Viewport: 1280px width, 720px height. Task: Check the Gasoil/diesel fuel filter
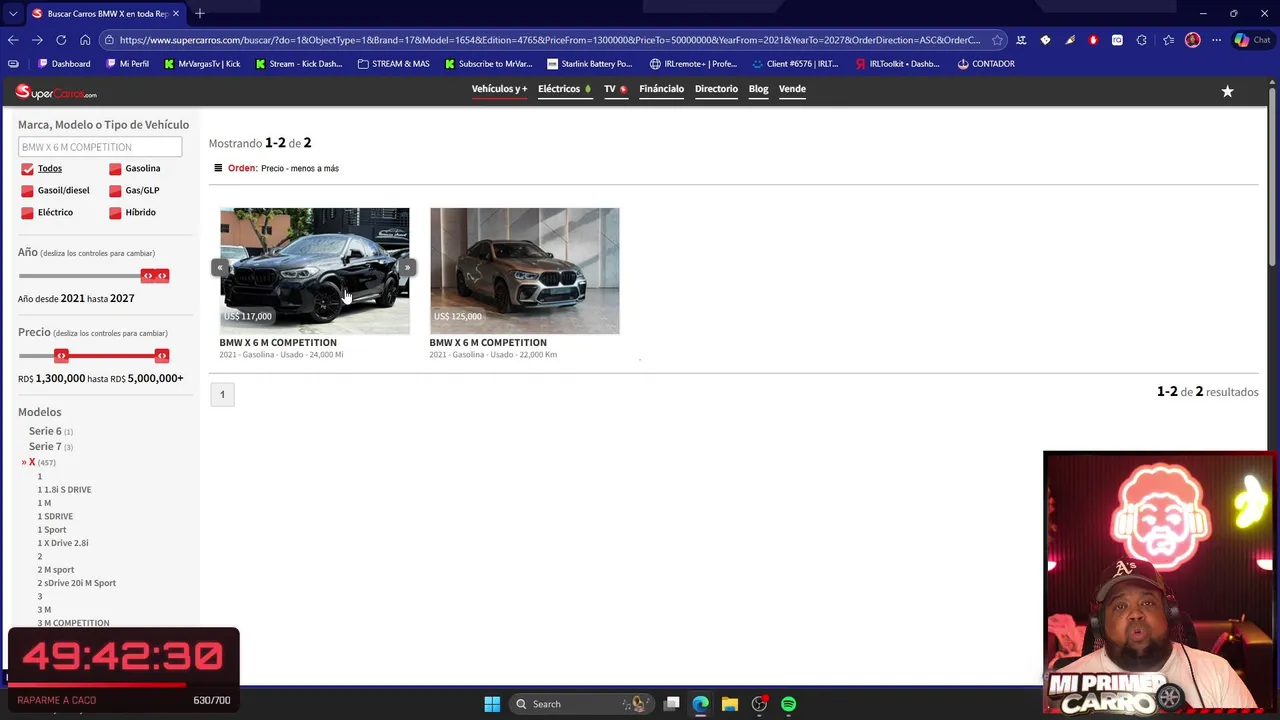coord(27,191)
